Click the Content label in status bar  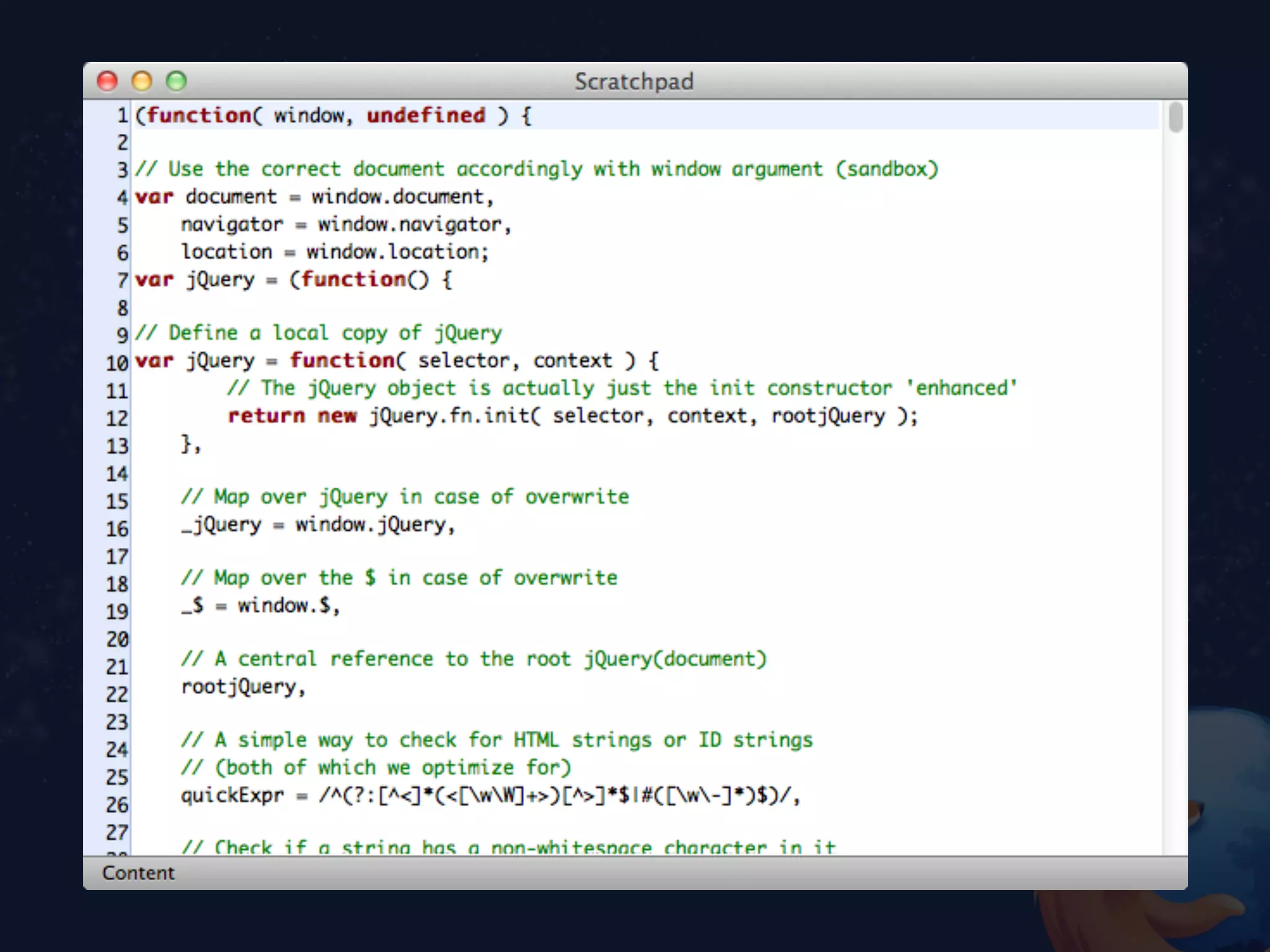click(x=138, y=873)
